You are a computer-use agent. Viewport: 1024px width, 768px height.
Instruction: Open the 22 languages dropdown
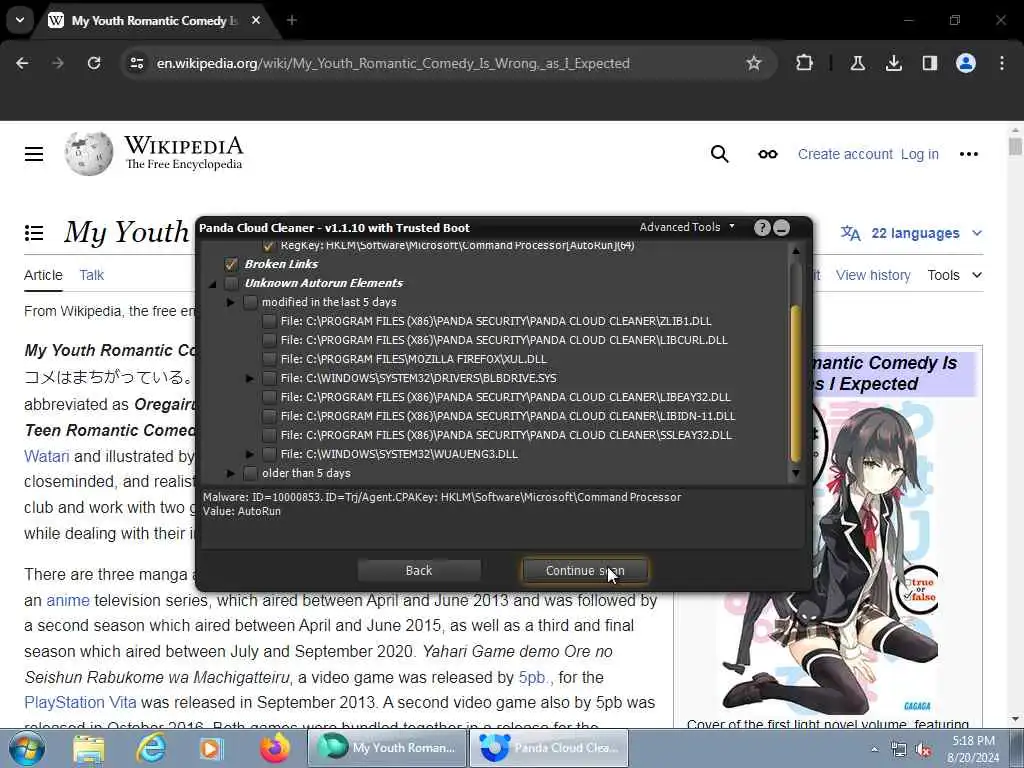(x=911, y=233)
